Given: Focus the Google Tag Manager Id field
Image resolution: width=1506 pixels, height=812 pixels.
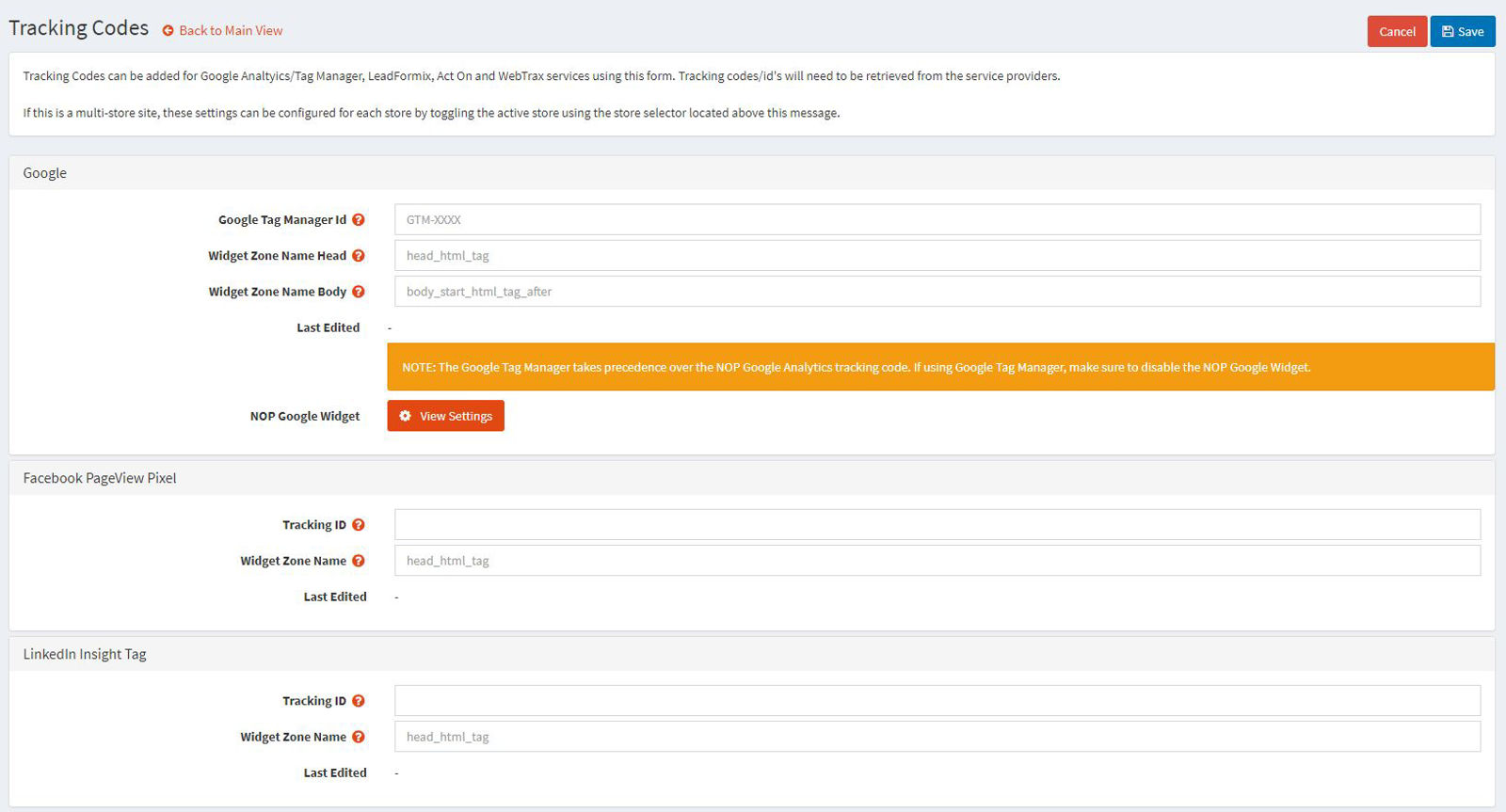Looking at the screenshot, I should pyautogui.click(x=937, y=219).
